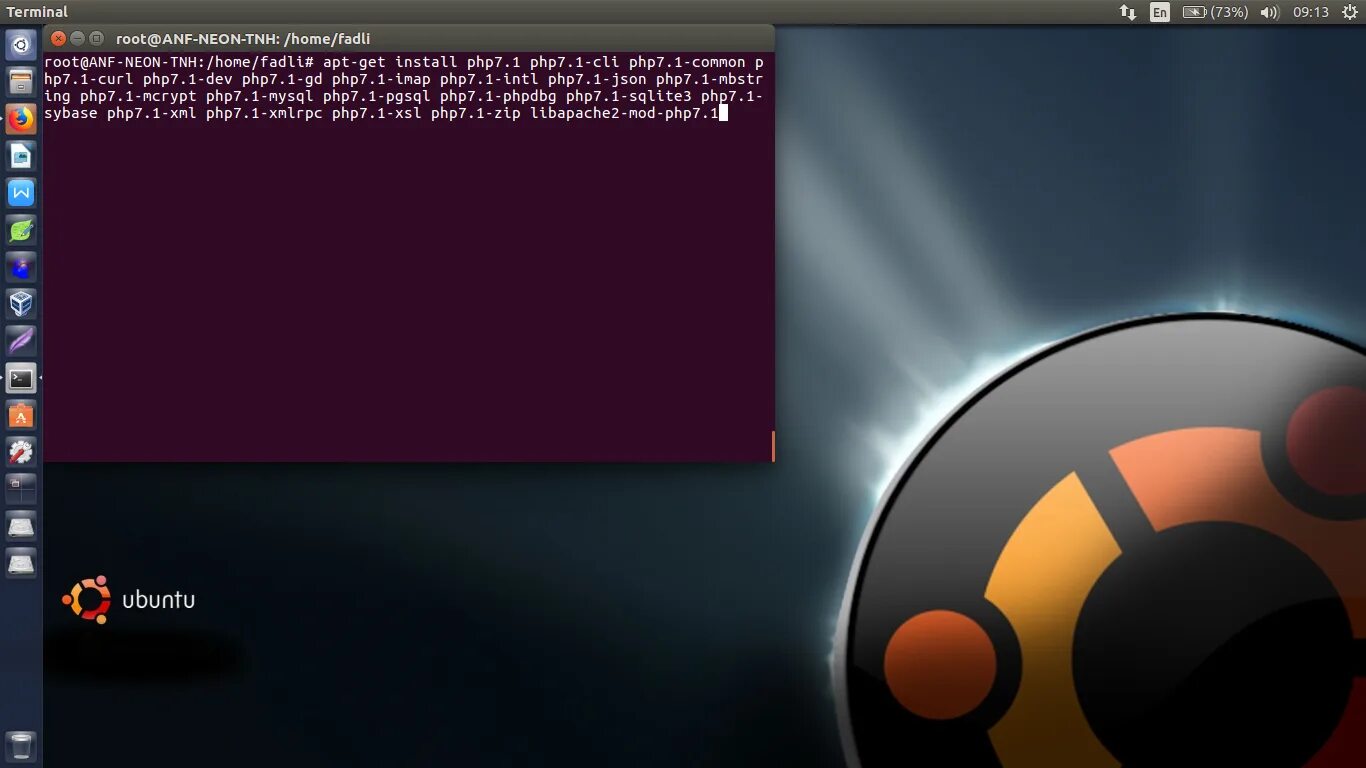The width and height of the screenshot is (1366, 768).
Task: Click "php7.1-zip" in terminal command
Action: pyautogui.click(x=476, y=113)
